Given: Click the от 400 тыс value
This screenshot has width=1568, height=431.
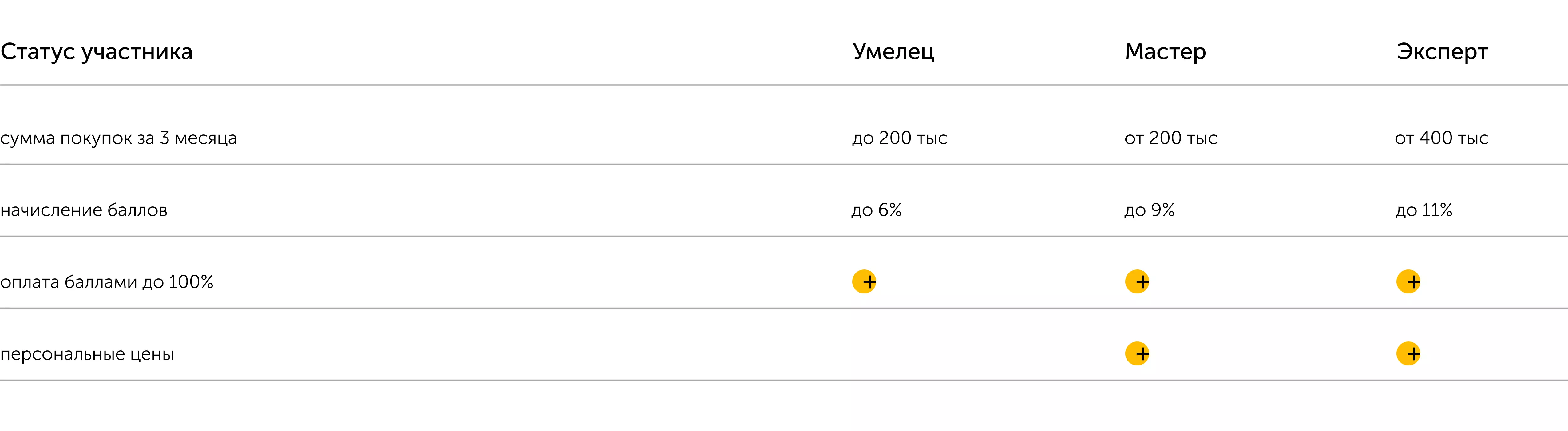Looking at the screenshot, I should click(x=1441, y=138).
